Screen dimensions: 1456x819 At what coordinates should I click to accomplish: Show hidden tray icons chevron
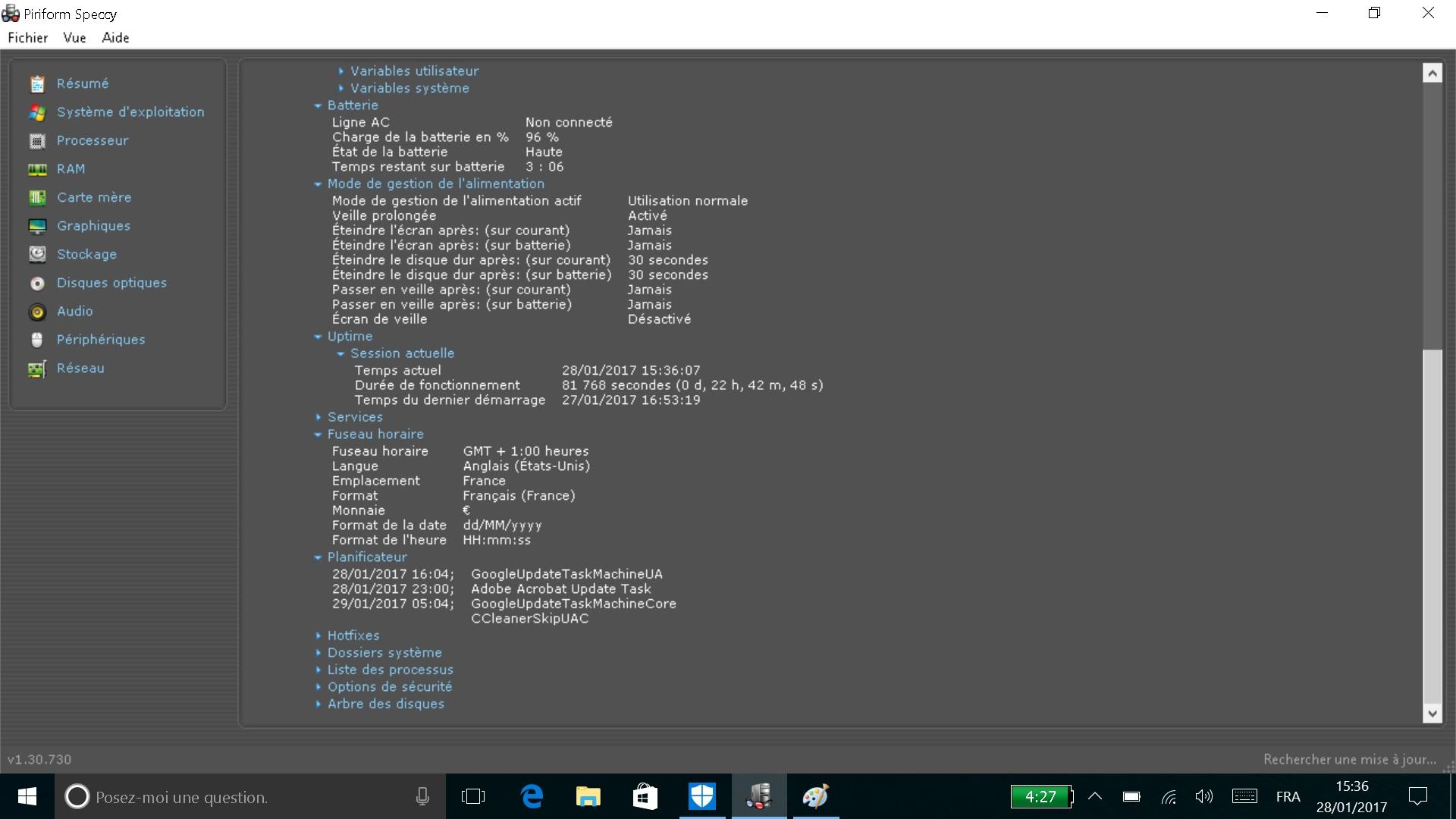[x=1095, y=796]
